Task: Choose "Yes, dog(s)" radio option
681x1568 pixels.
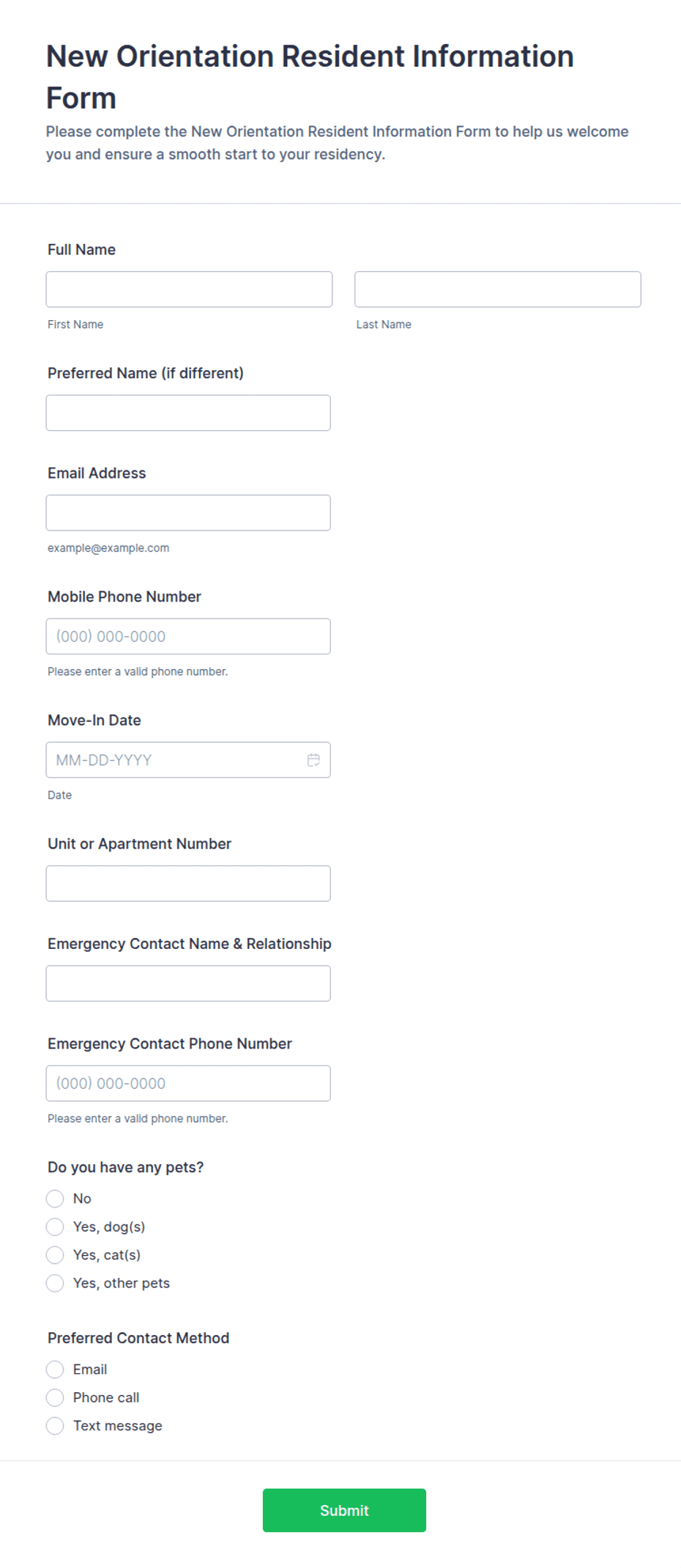Action: coord(55,1227)
